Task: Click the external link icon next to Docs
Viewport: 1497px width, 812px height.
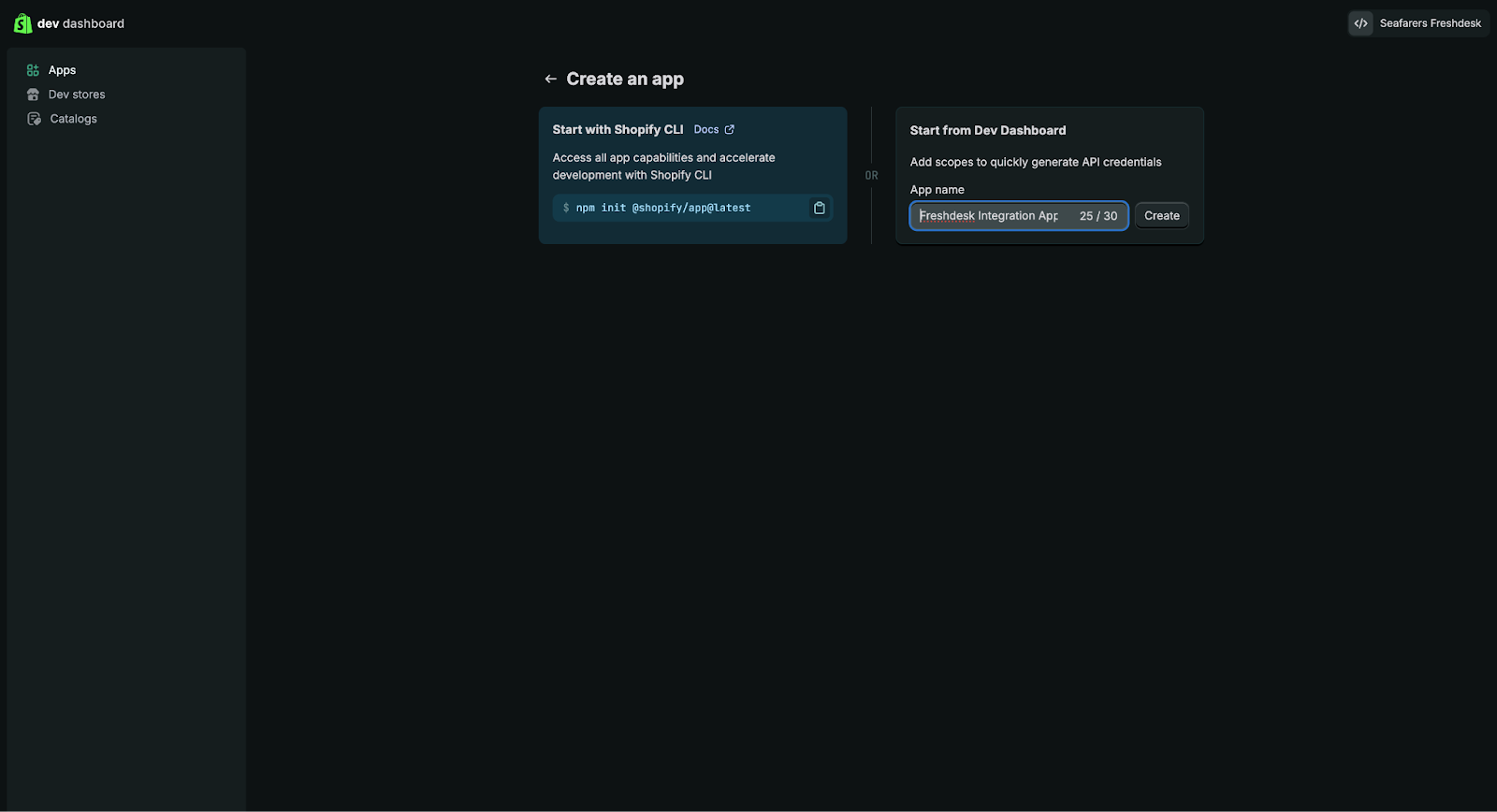Action: [x=730, y=129]
